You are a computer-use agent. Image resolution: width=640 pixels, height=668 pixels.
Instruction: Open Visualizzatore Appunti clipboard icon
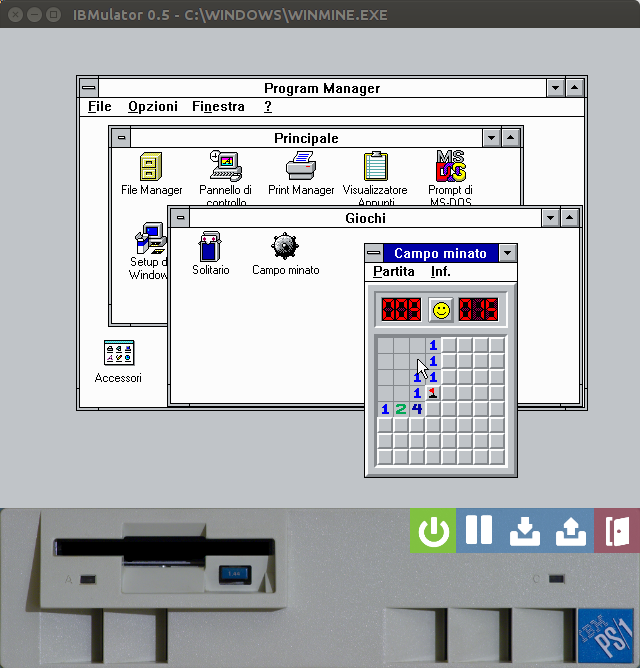tap(376, 166)
